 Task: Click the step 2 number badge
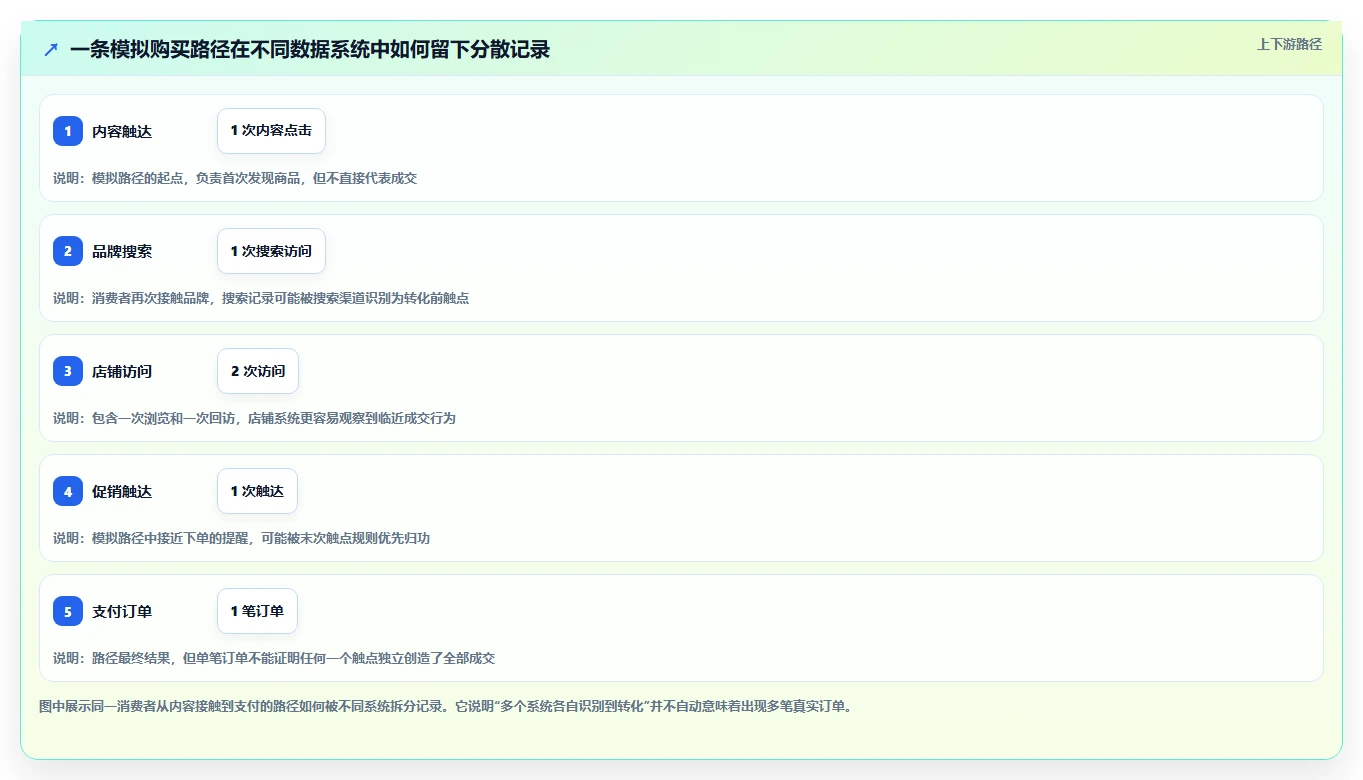(x=68, y=251)
